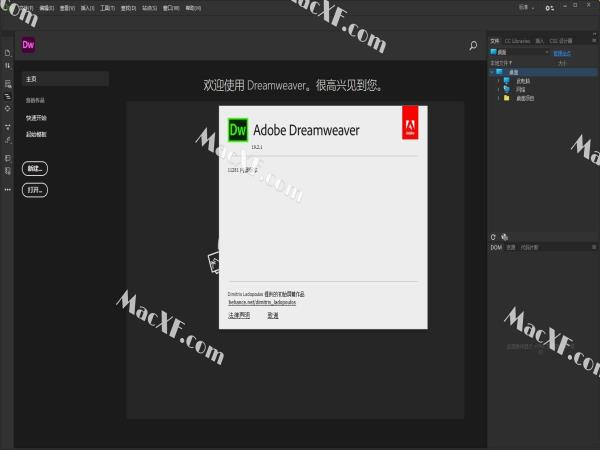Click the green Dw icon in About dialog
The image size is (600, 450).
(x=238, y=130)
